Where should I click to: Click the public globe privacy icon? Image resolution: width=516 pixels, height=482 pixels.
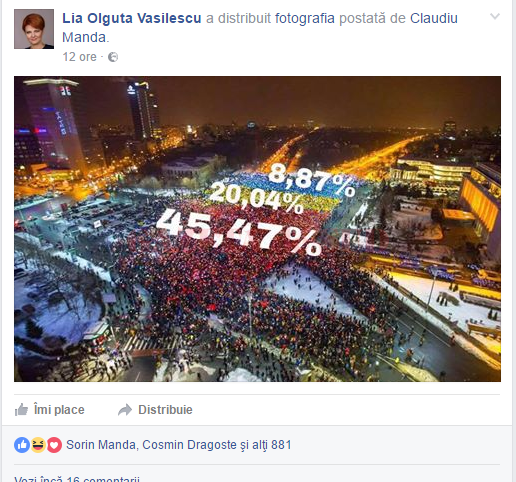point(113,57)
